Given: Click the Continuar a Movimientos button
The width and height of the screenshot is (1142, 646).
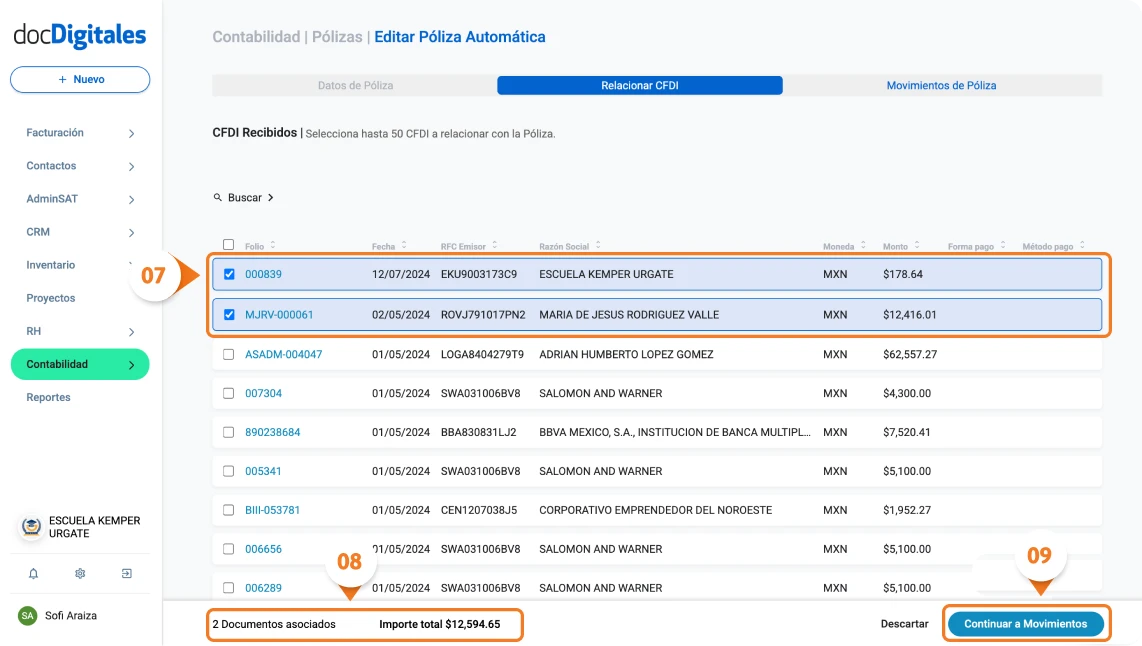Looking at the screenshot, I should point(1026,623).
